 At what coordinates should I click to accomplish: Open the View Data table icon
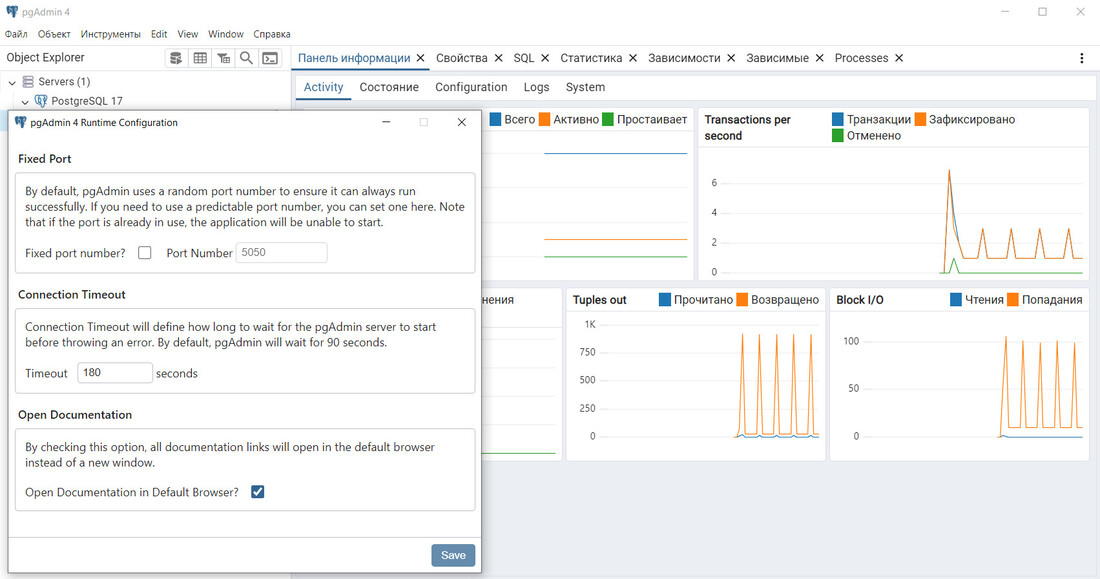[200, 58]
